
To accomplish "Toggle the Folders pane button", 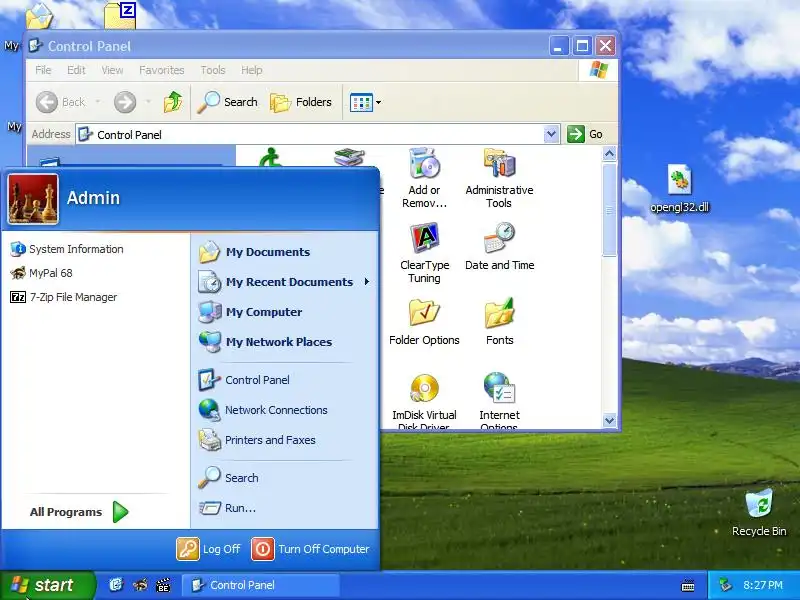I will [301, 102].
